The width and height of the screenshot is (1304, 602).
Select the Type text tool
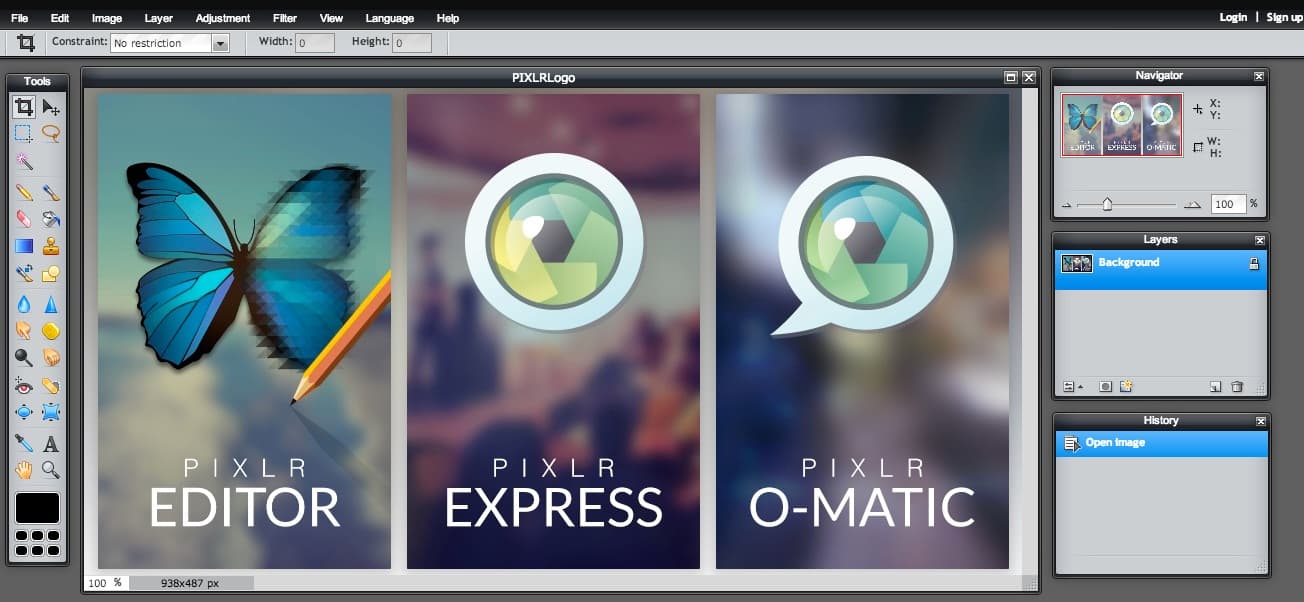click(51, 443)
